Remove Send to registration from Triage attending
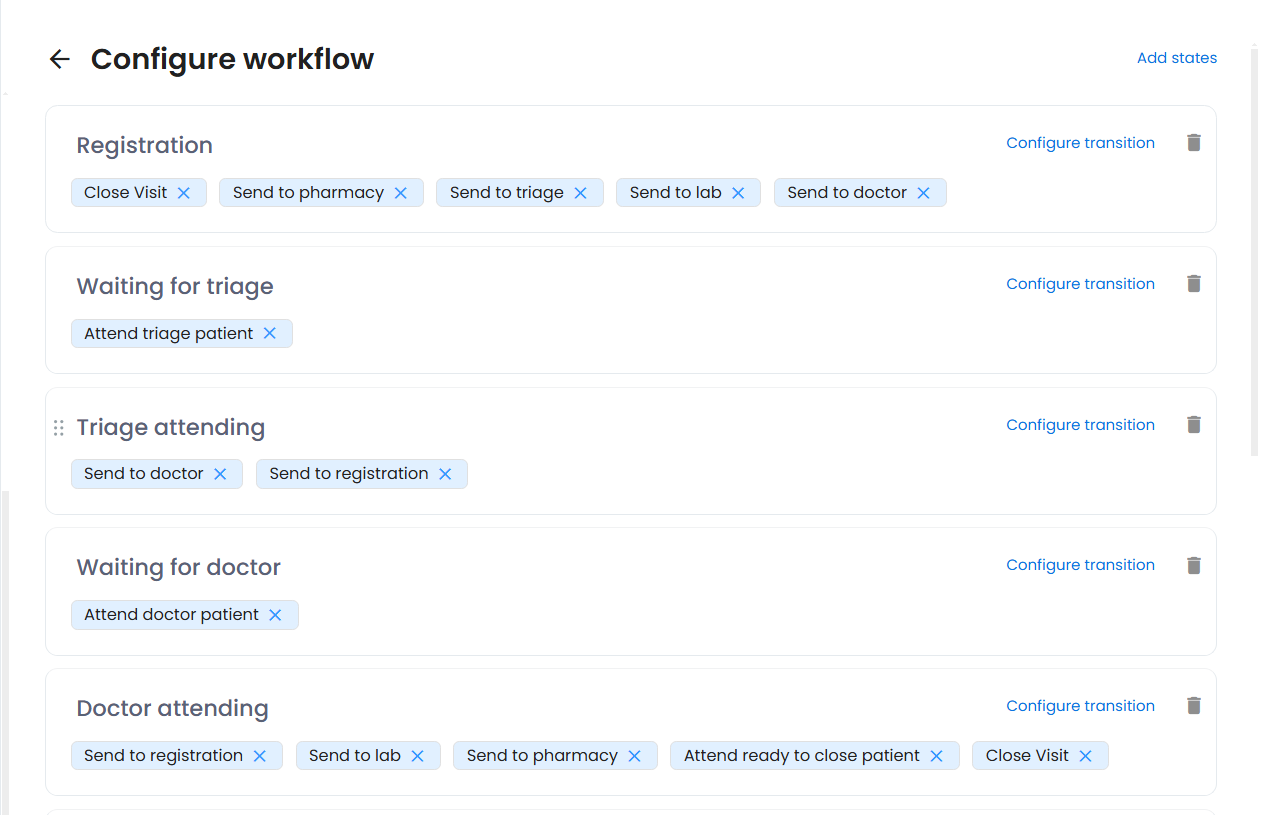Image resolution: width=1271 pixels, height=815 pixels. click(x=445, y=474)
